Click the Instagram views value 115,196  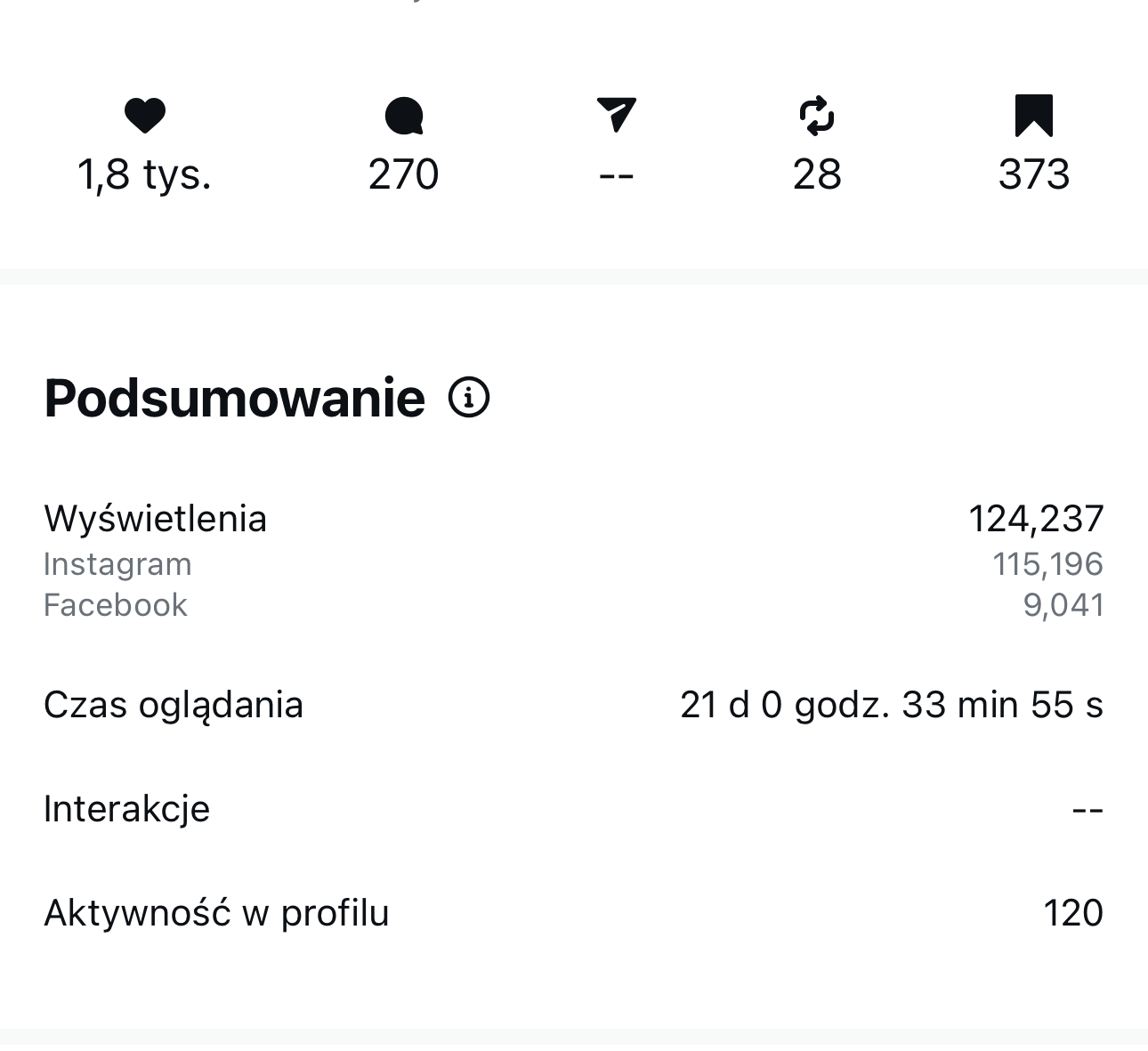coord(1047,564)
